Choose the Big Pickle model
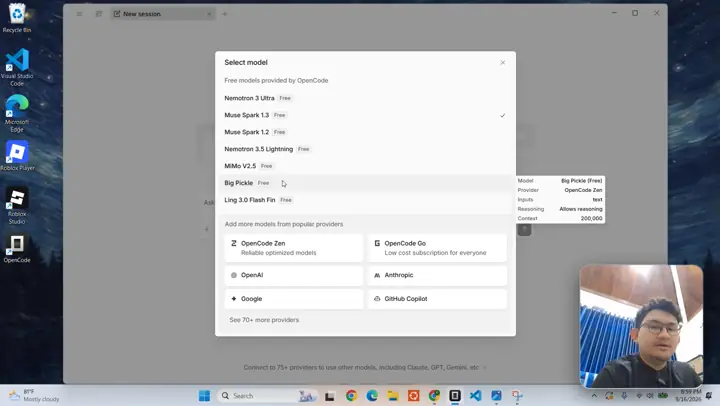The image size is (720, 406). tap(365, 183)
